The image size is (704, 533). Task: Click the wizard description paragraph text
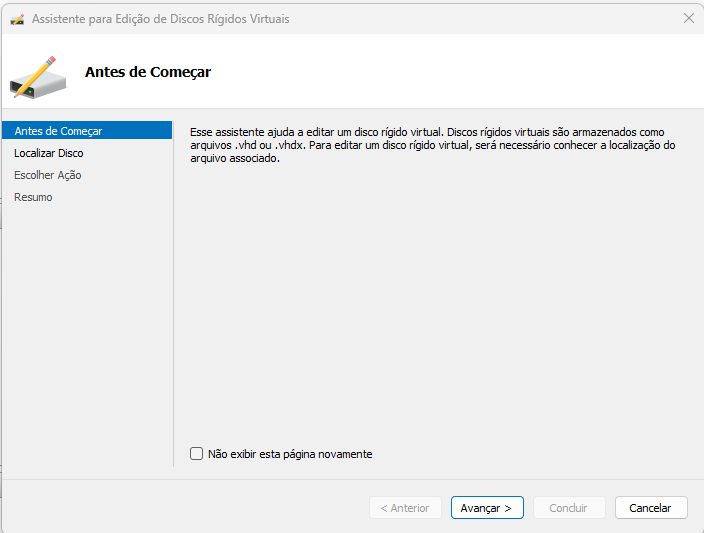427,132
